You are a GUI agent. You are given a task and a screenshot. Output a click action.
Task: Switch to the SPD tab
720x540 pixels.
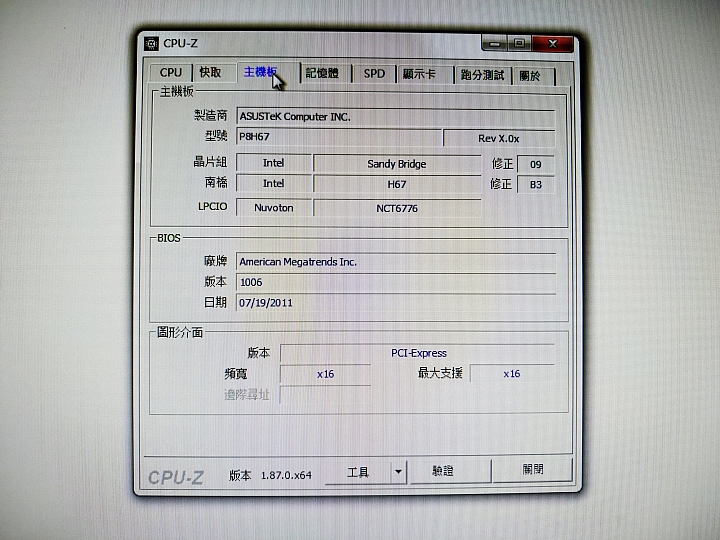(374, 74)
